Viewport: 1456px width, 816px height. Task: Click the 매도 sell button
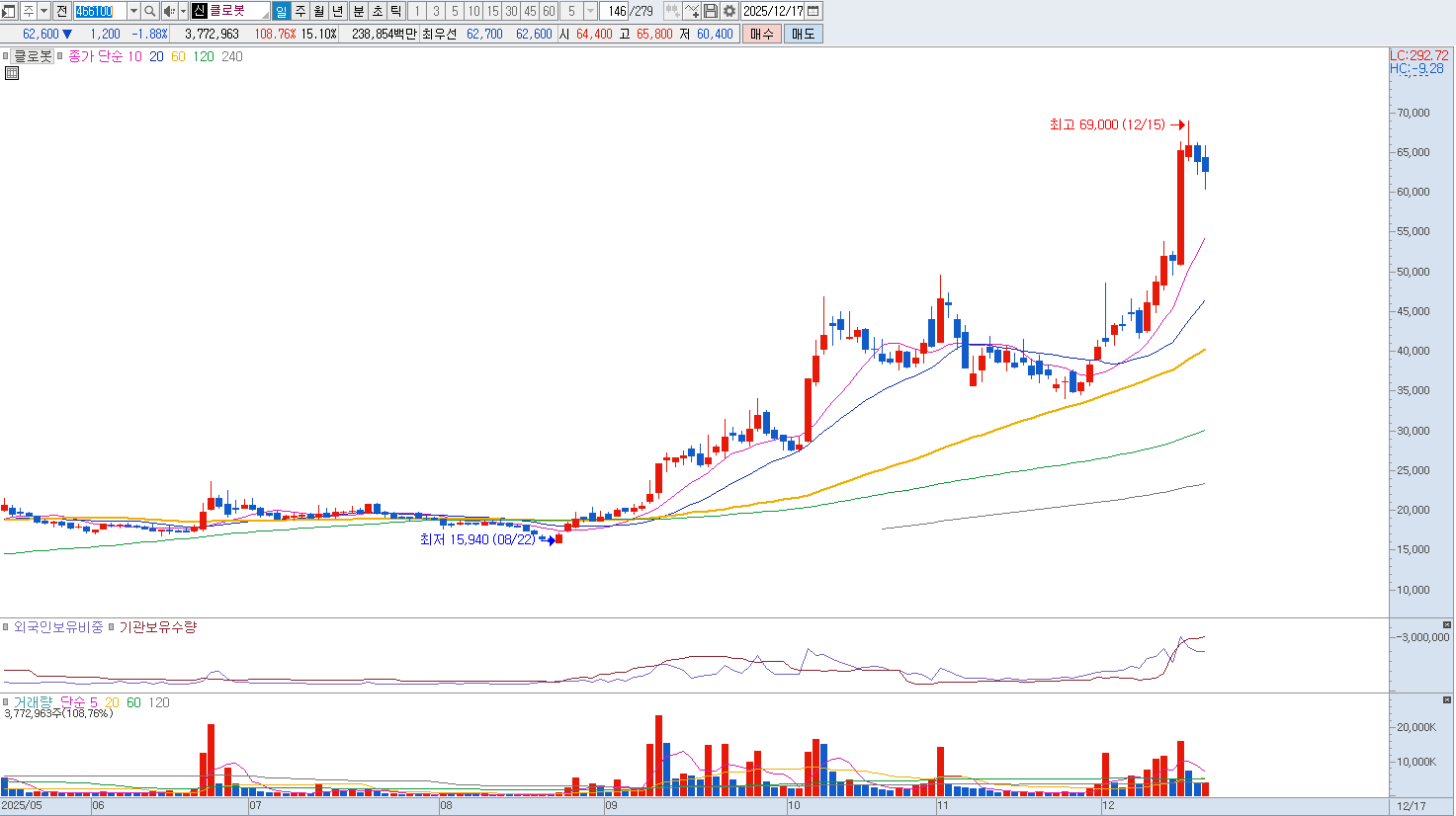coord(803,34)
